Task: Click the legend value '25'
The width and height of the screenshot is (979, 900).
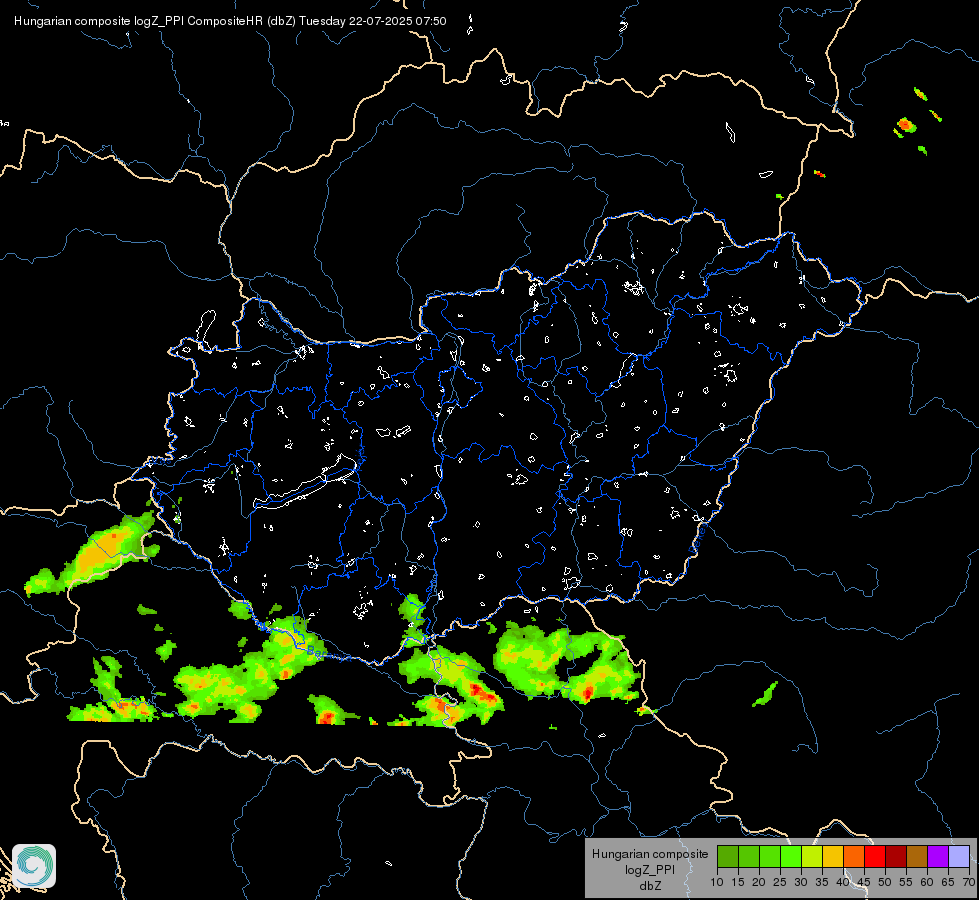Action: (780, 882)
